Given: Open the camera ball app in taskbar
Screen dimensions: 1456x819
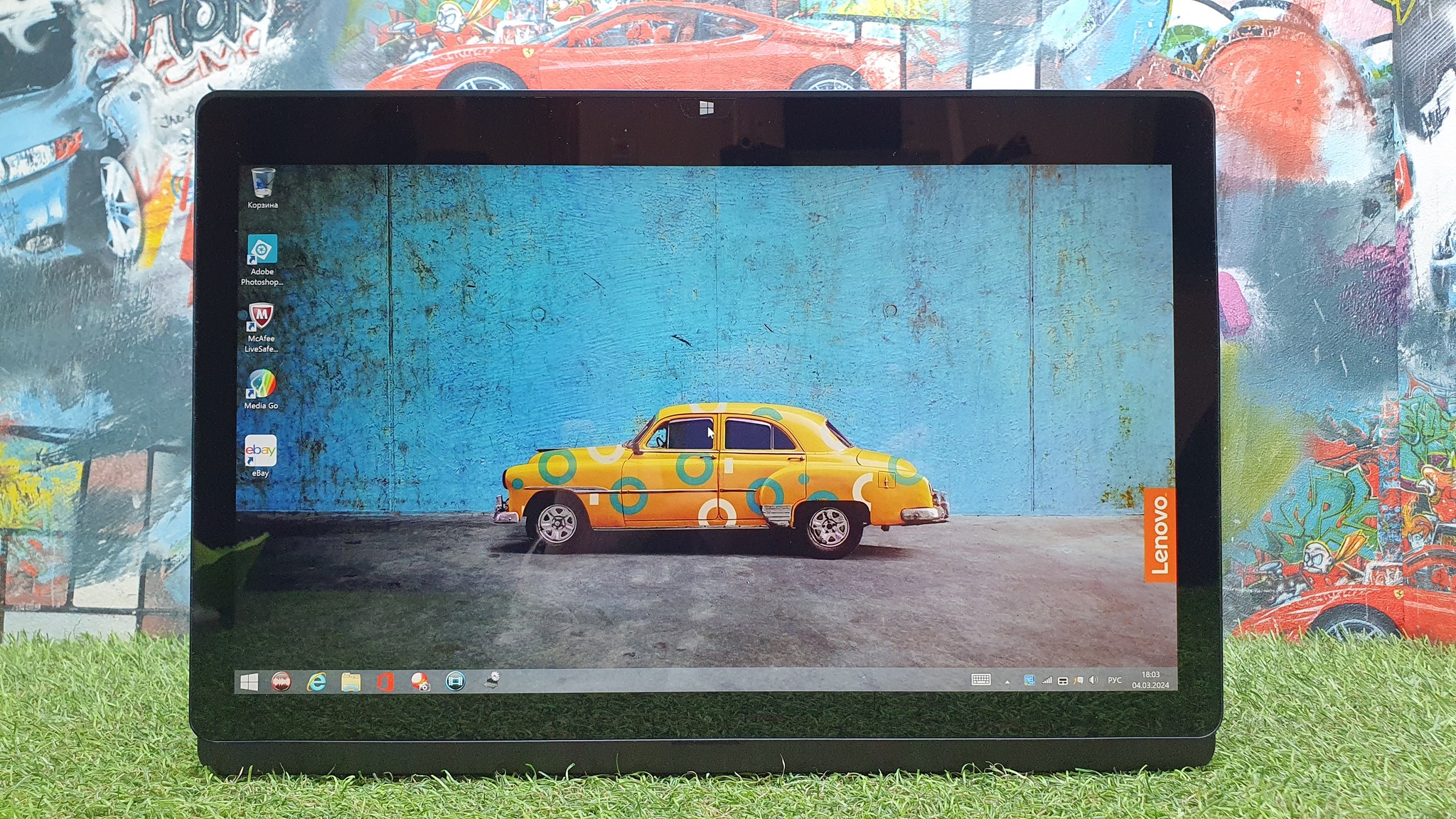Looking at the screenshot, I should pos(420,682).
